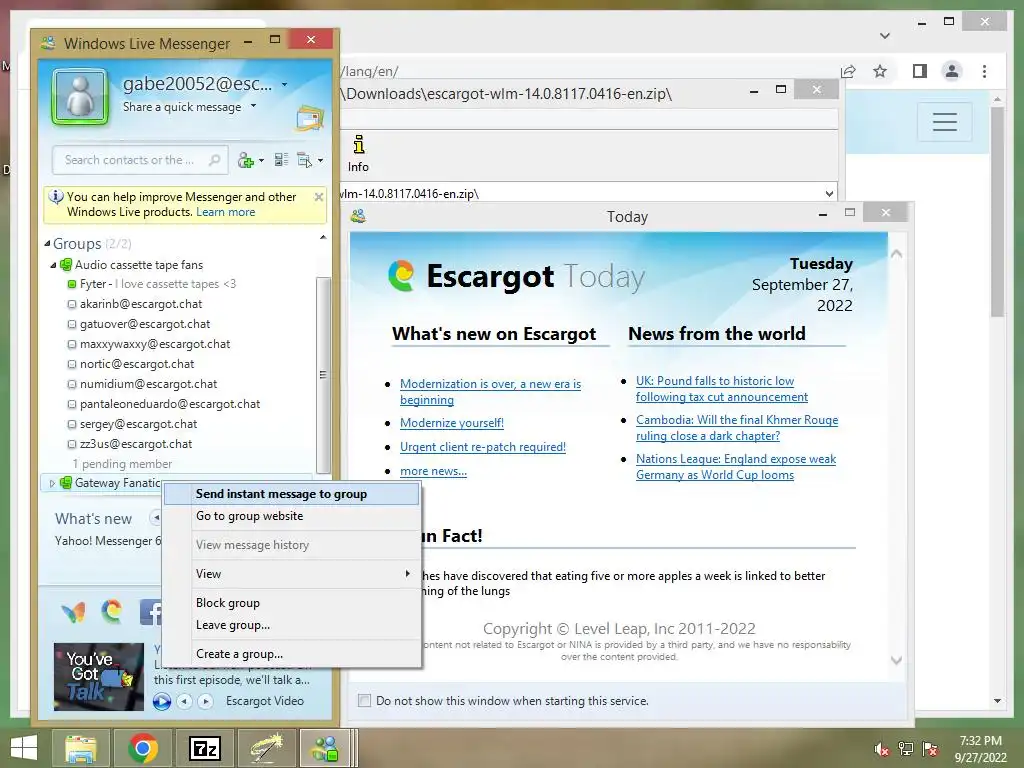Click the change contact list layout icon
Image resolution: width=1024 pixels, height=768 pixels.
click(x=281, y=159)
